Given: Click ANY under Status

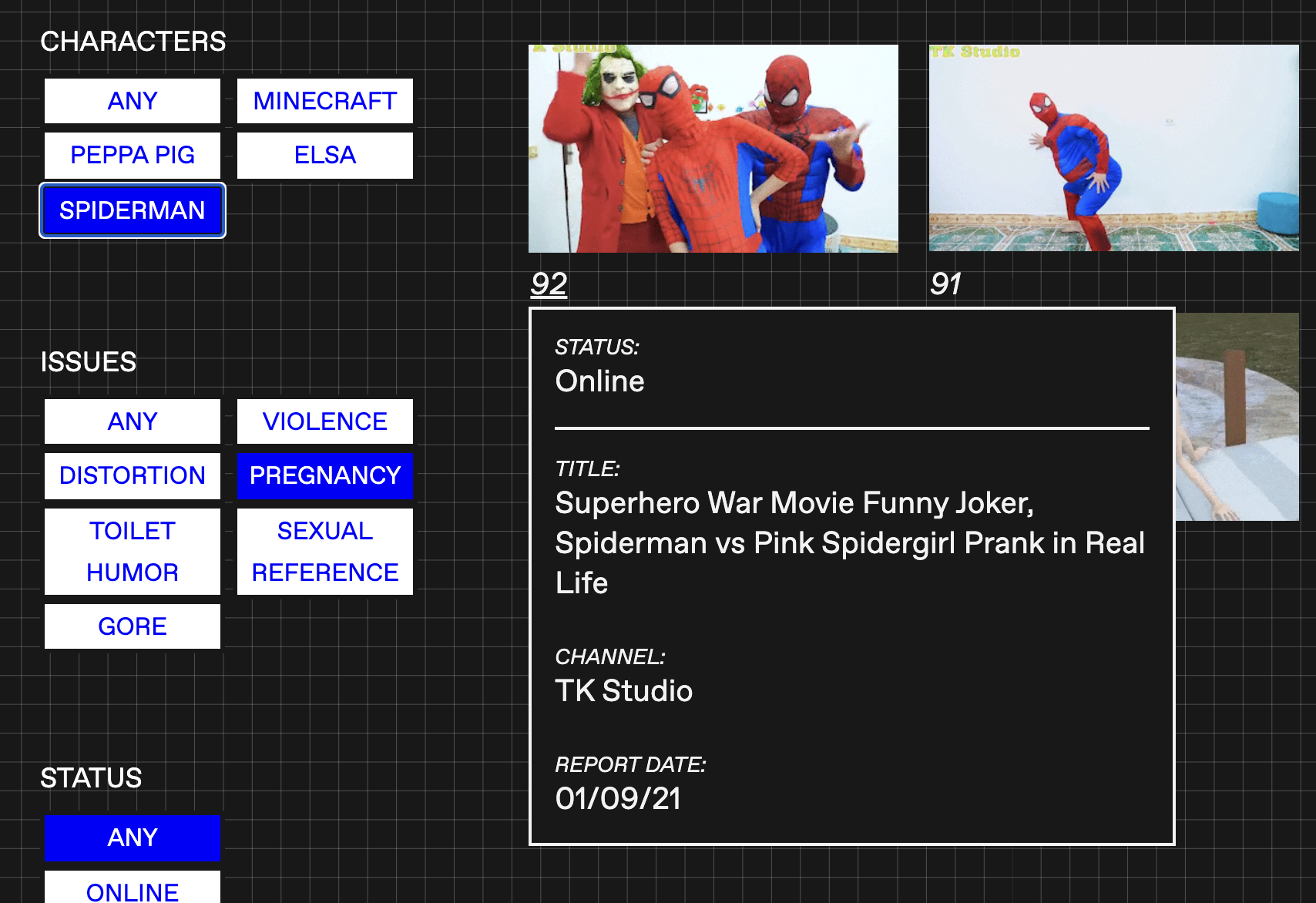Looking at the screenshot, I should 133,838.
